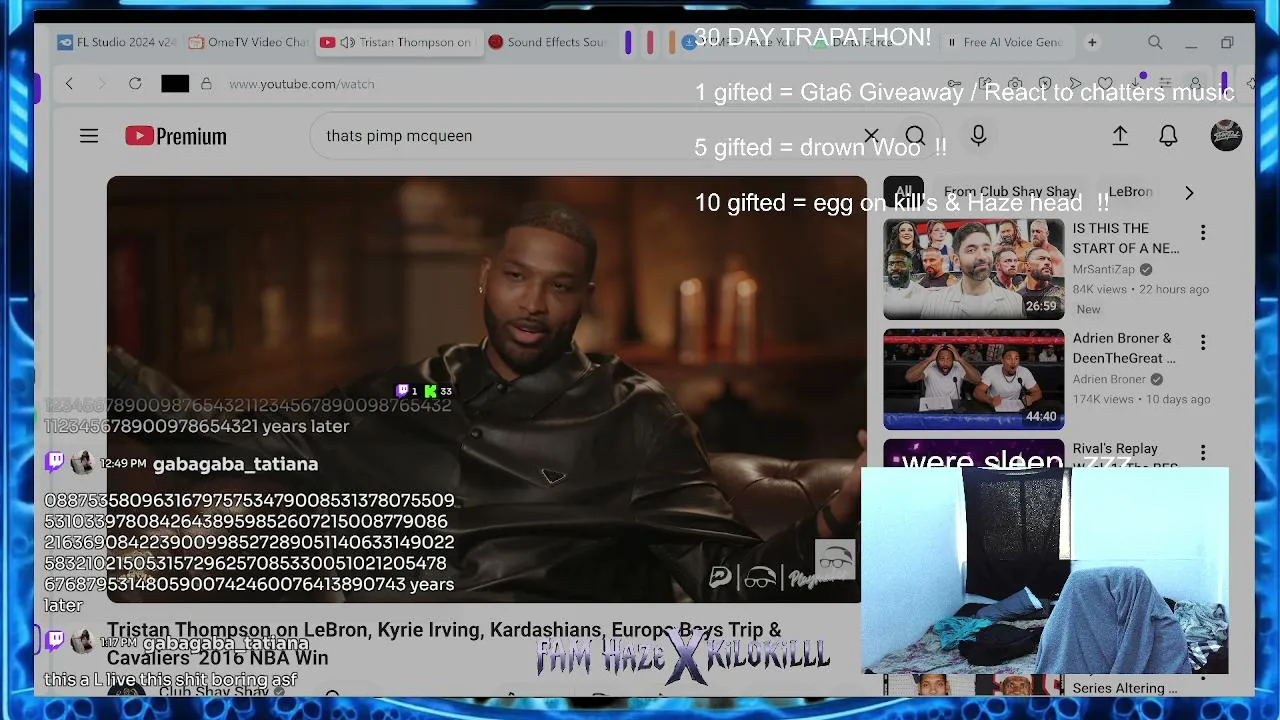Click the YouTube search magnifier button
This screenshot has width=1280, height=720.
click(915, 136)
